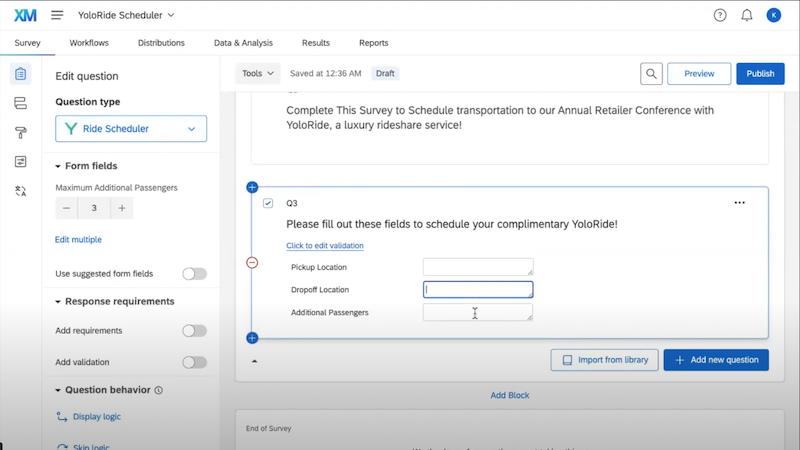800x450 pixels.
Task: Click the Dropoff Location input field
Action: click(x=478, y=290)
